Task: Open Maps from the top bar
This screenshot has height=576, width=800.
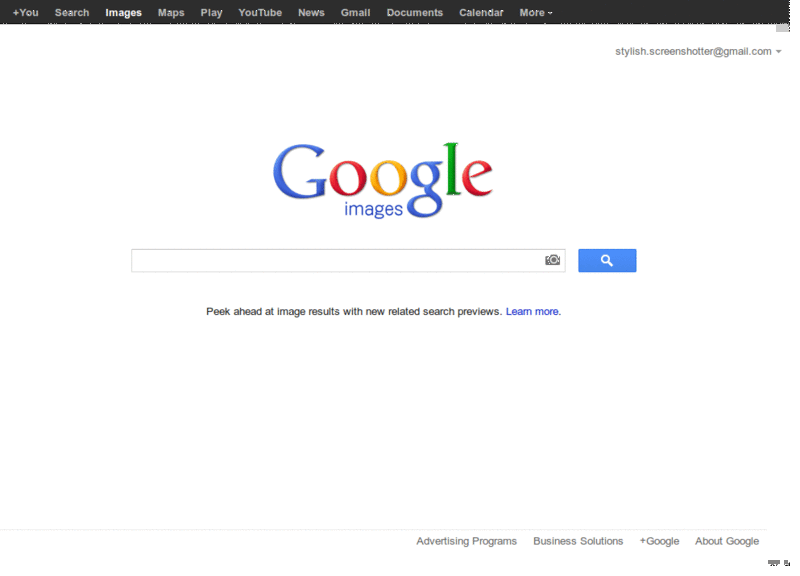Action: point(171,13)
